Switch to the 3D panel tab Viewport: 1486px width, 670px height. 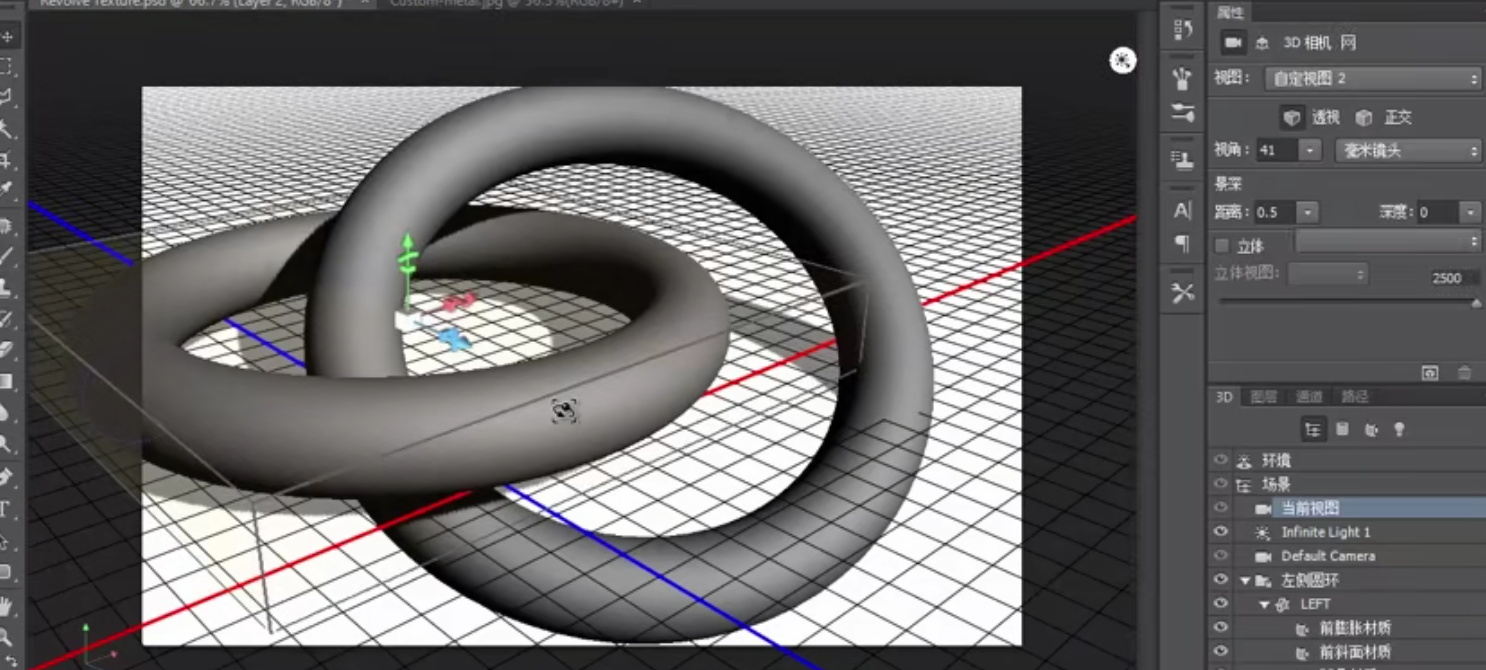tap(1224, 397)
